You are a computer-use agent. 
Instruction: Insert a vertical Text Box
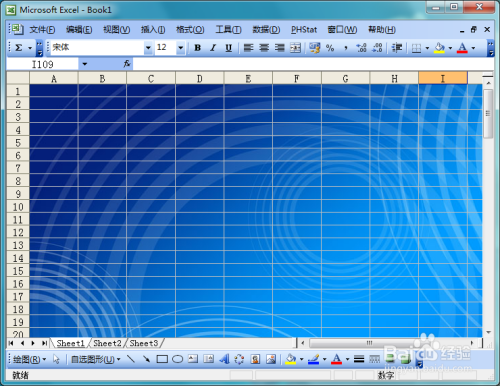209,359
